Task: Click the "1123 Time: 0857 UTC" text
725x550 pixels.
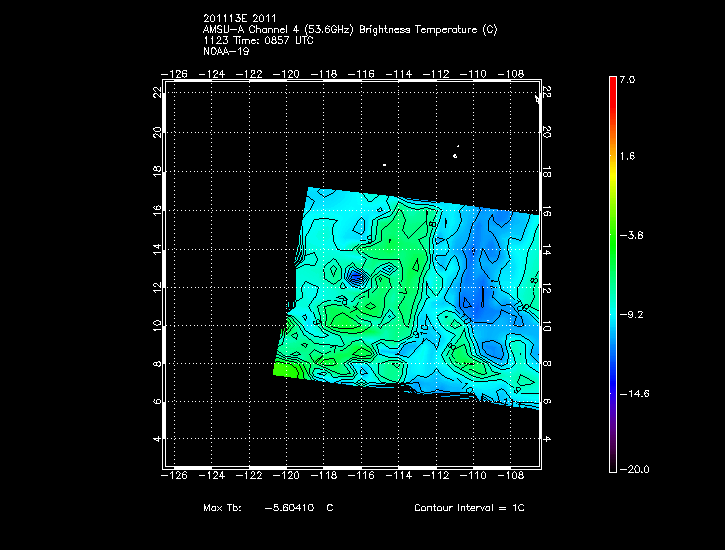Action: click(x=258, y=40)
